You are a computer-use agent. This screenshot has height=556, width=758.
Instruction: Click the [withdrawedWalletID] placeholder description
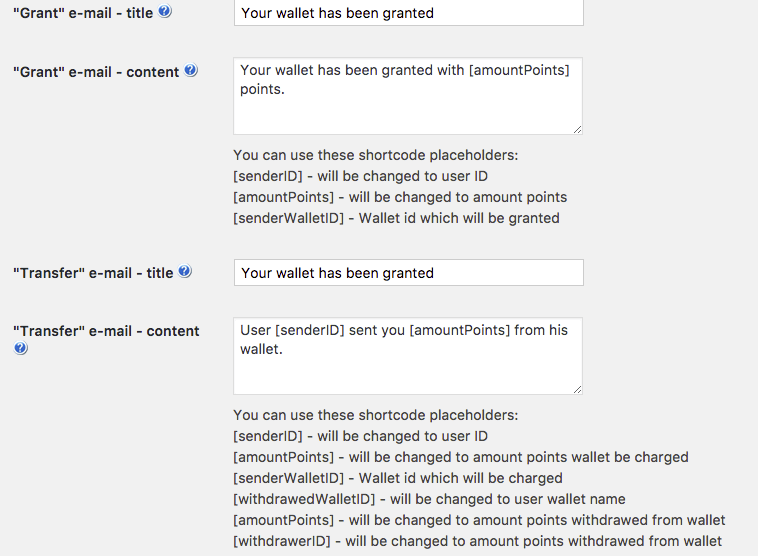[x=429, y=499]
